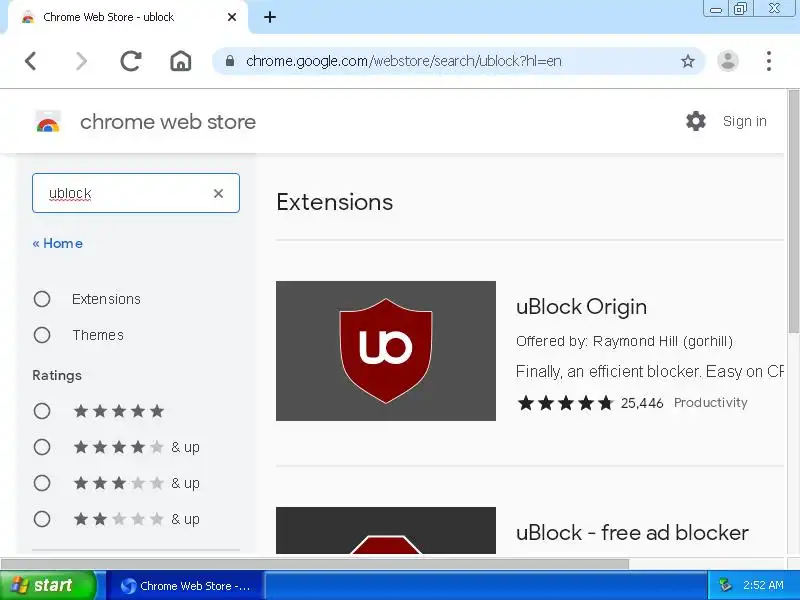
Task: Filter by four stars & up
Action: click(x=42, y=447)
